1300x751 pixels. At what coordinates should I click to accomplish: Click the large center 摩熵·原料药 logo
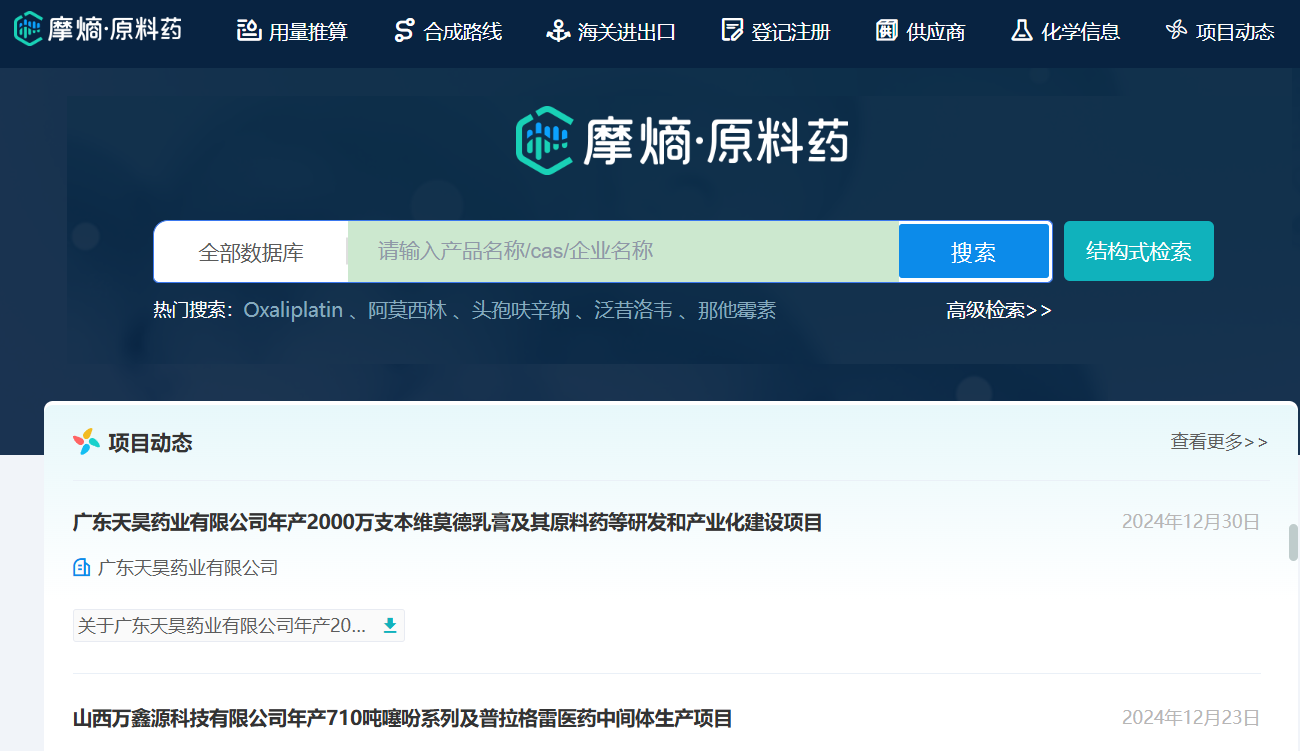point(682,140)
